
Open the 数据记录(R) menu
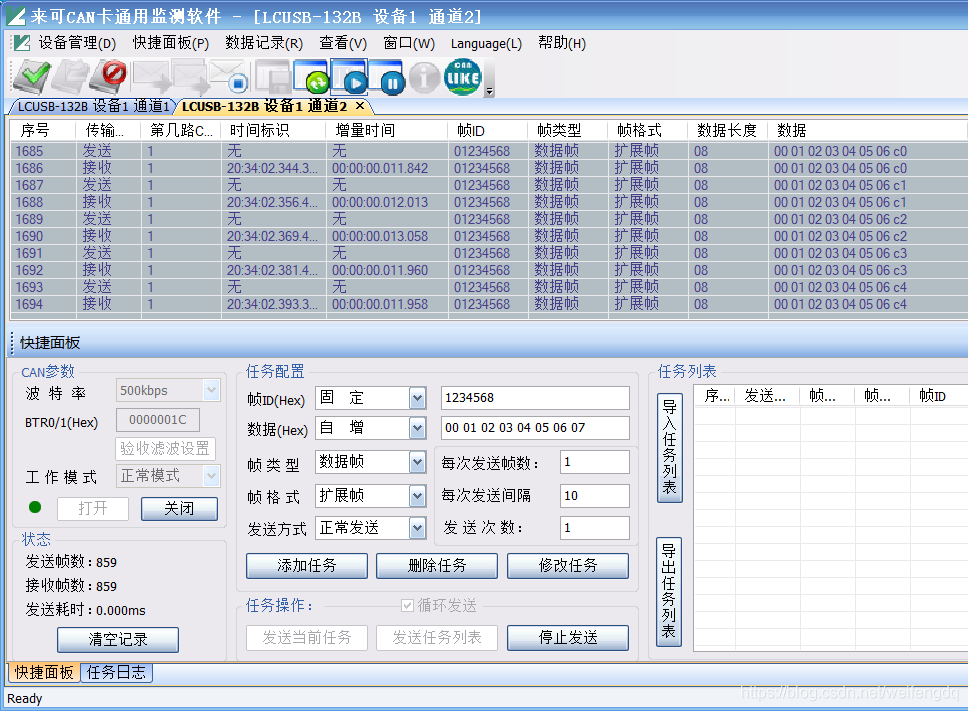pos(264,43)
